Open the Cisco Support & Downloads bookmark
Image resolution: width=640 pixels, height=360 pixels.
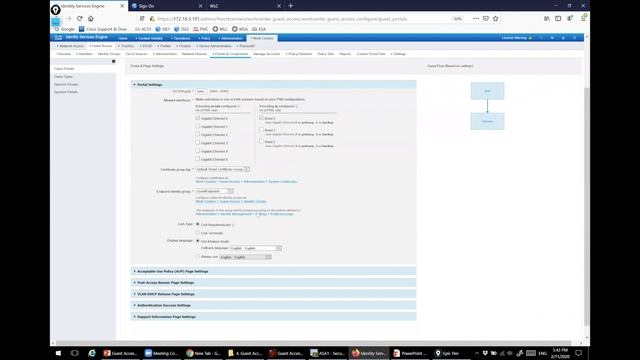104,29
